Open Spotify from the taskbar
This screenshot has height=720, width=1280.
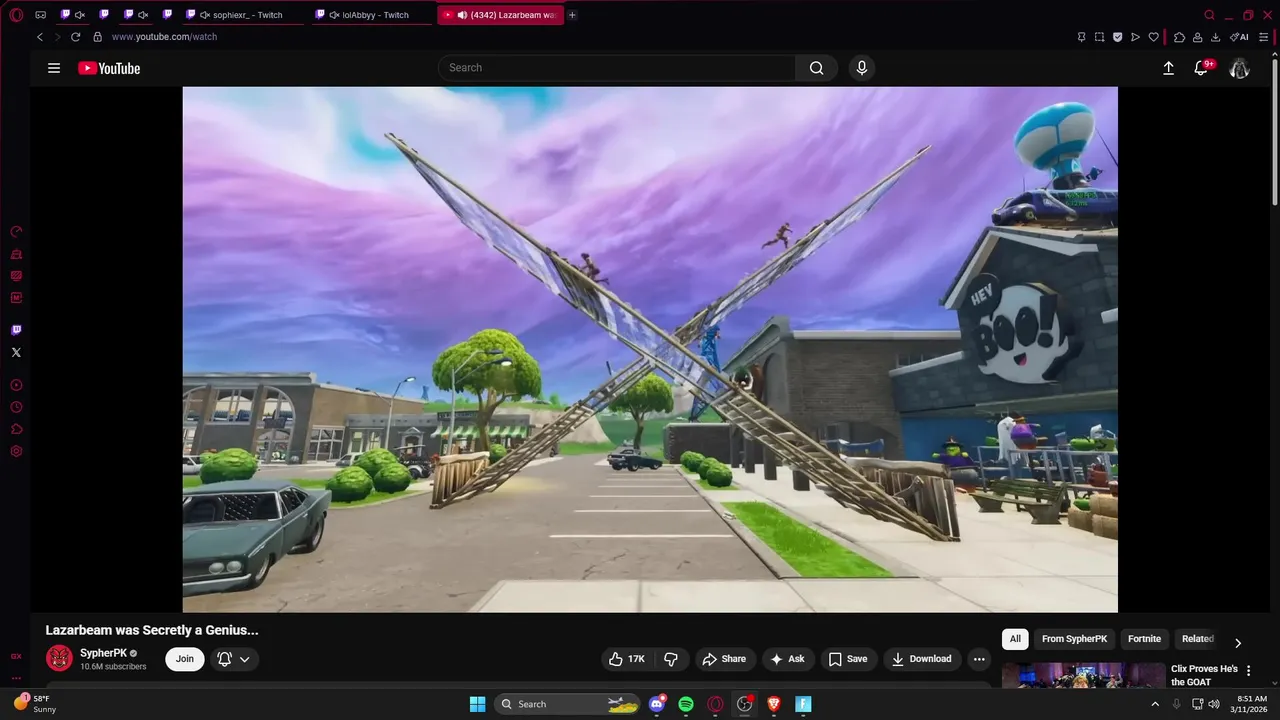click(x=686, y=704)
